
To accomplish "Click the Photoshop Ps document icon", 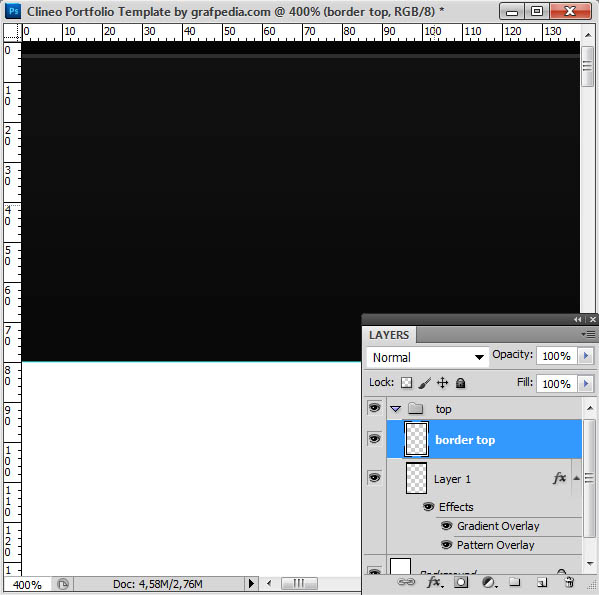I will point(13,11).
